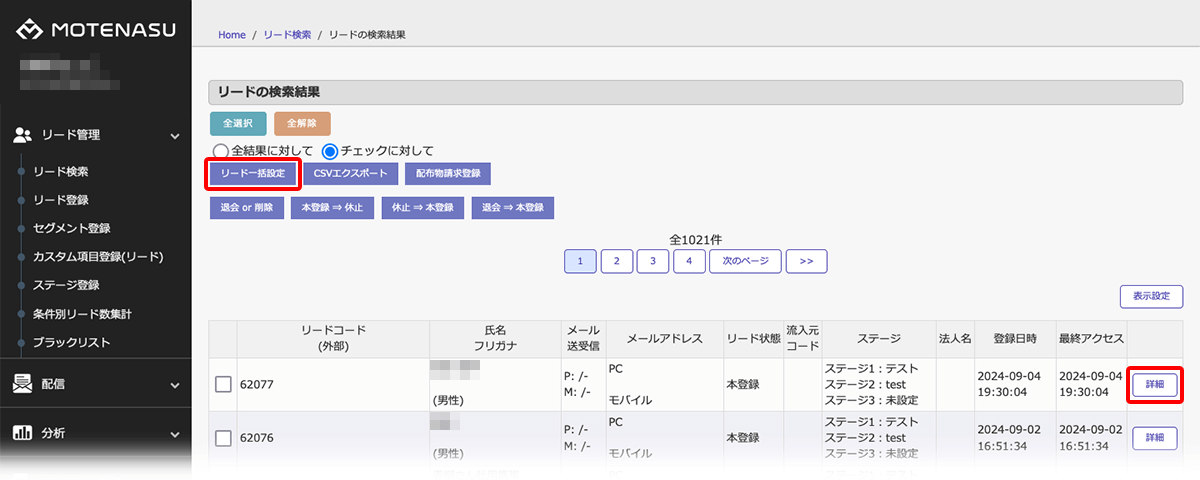Expand the 分析 sidebar section chevron
This screenshot has height=480, width=1200.
(x=175, y=434)
